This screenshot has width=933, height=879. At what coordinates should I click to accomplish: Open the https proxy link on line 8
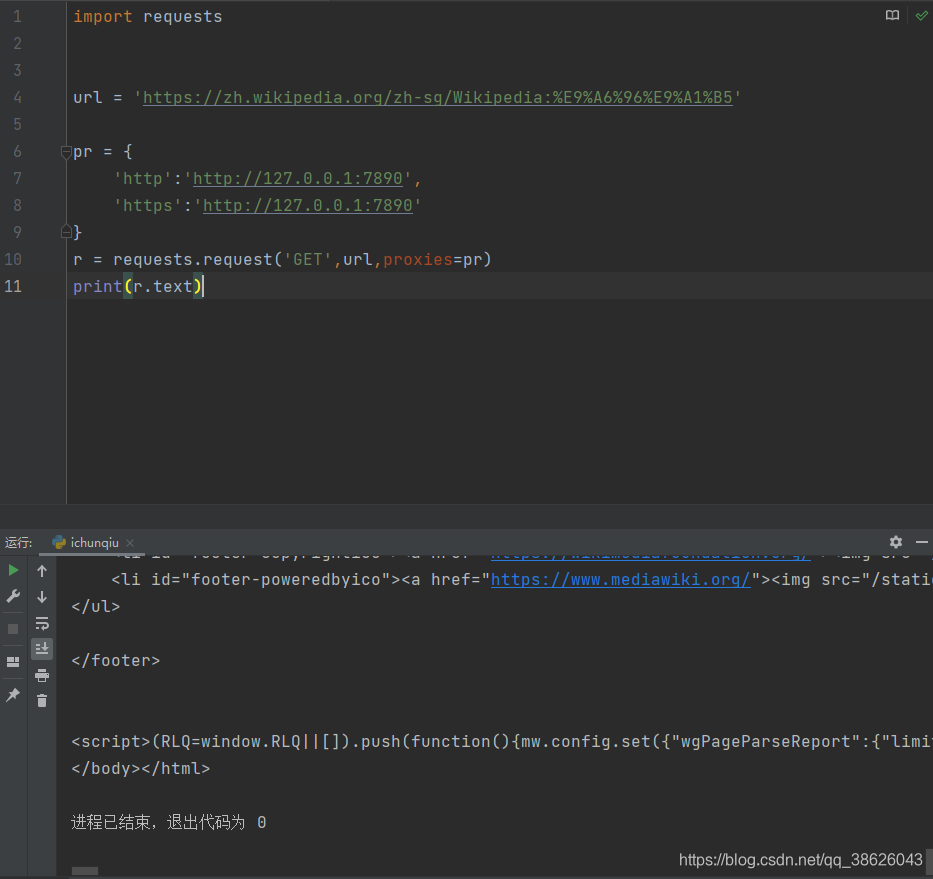(308, 205)
